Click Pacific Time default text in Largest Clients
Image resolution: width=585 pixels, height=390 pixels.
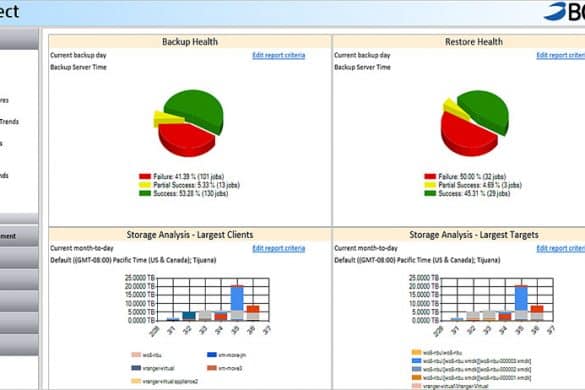point(133,260)
